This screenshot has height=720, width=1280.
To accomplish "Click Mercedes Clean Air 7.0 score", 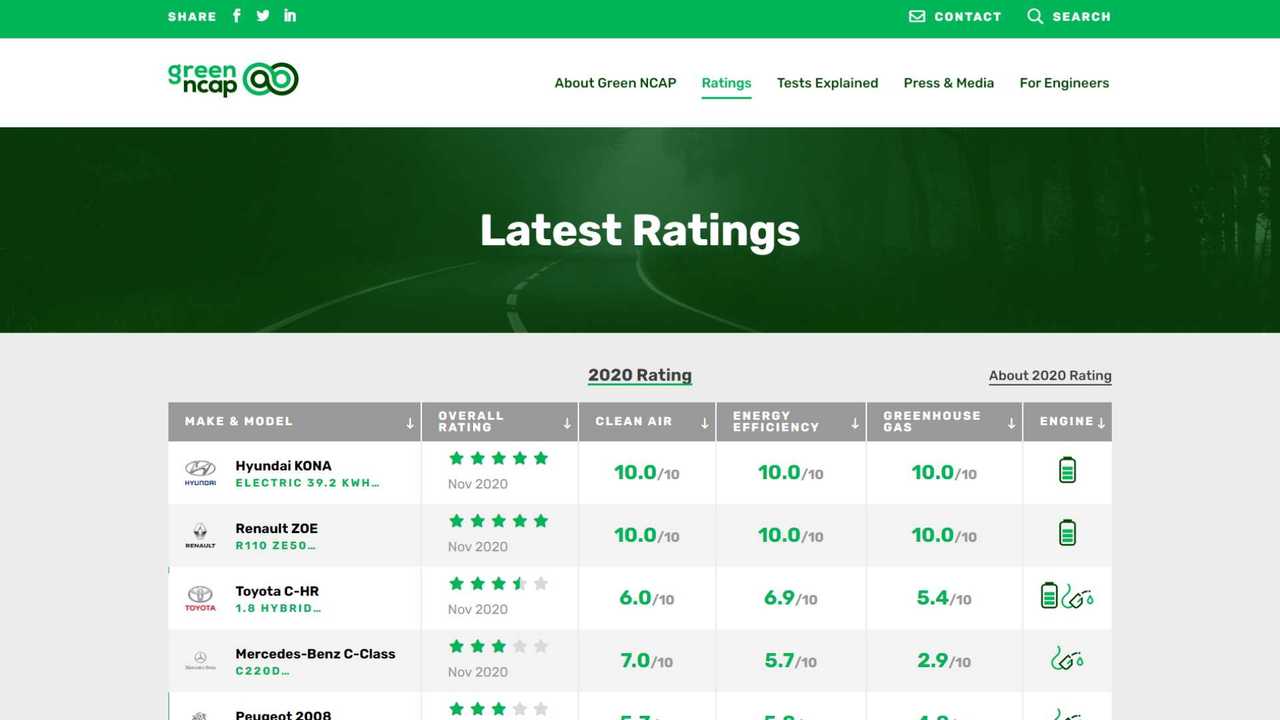I will point(647,661).
